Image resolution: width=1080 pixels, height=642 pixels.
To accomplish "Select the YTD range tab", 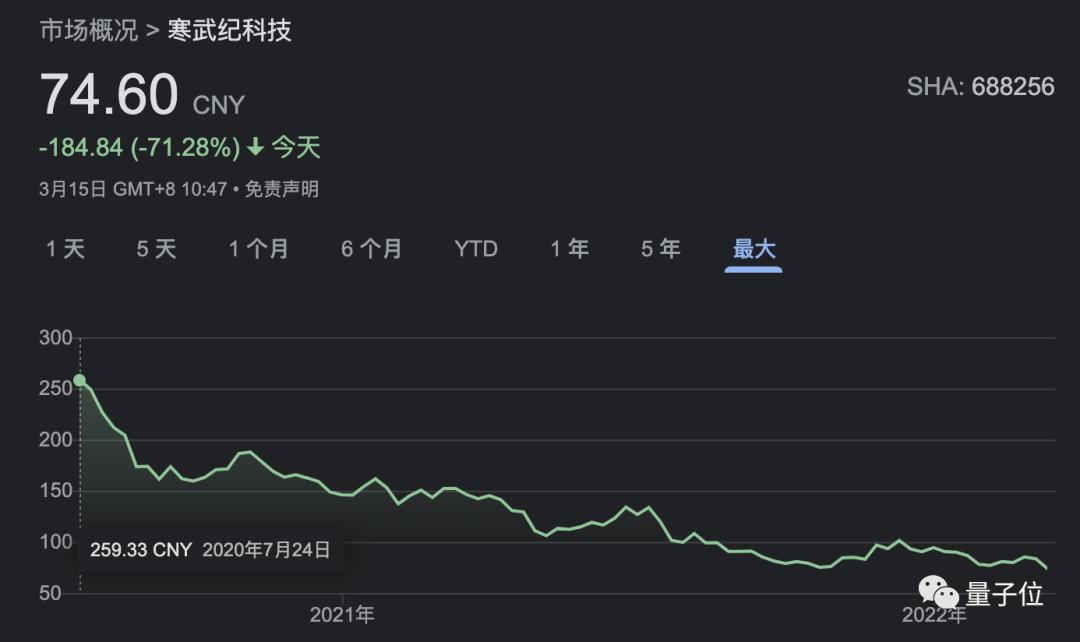I will click(x=476, y=249).
